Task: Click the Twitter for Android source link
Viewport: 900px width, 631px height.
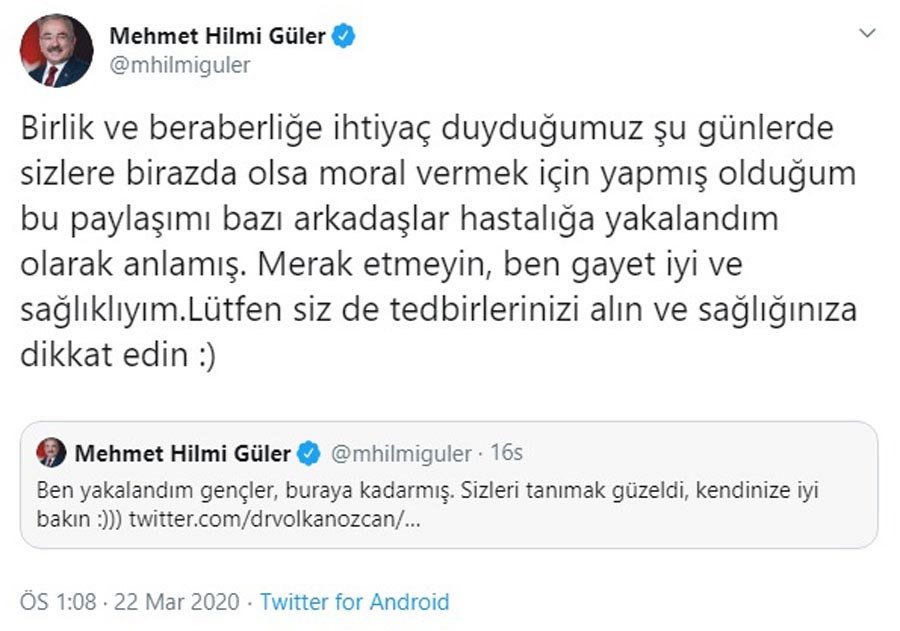Action: click(x=355, y=602)
